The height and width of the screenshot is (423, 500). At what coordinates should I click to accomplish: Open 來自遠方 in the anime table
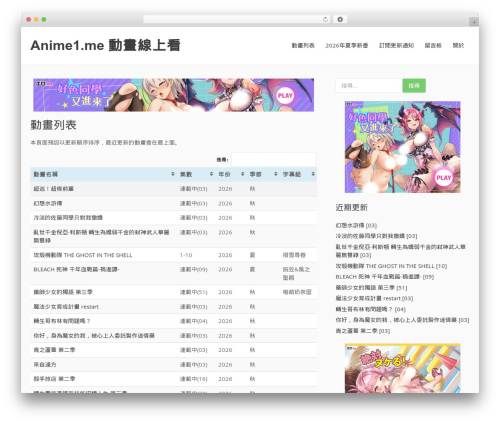click(x=45, y=365)
